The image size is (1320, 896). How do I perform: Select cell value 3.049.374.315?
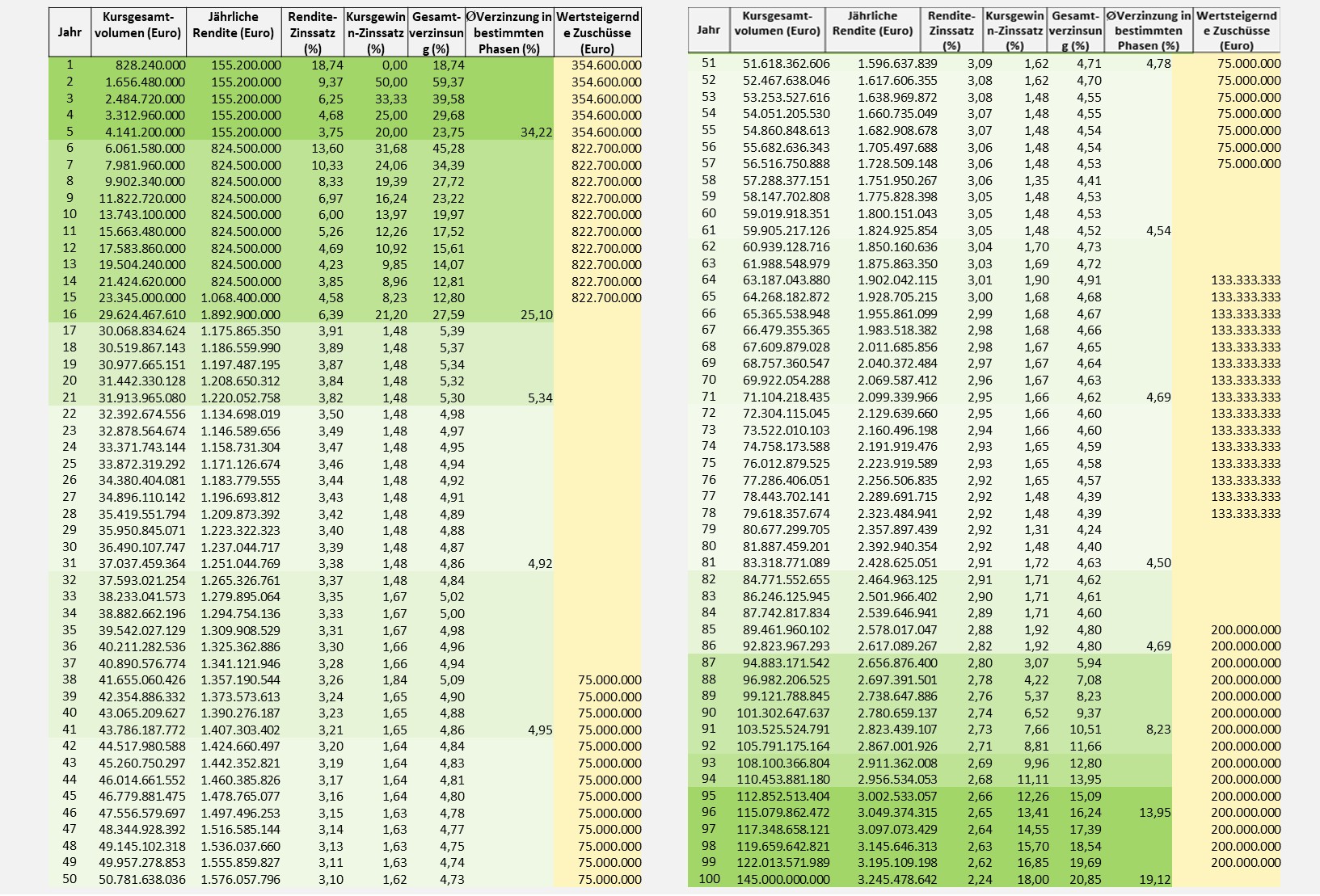click(897, 813)
